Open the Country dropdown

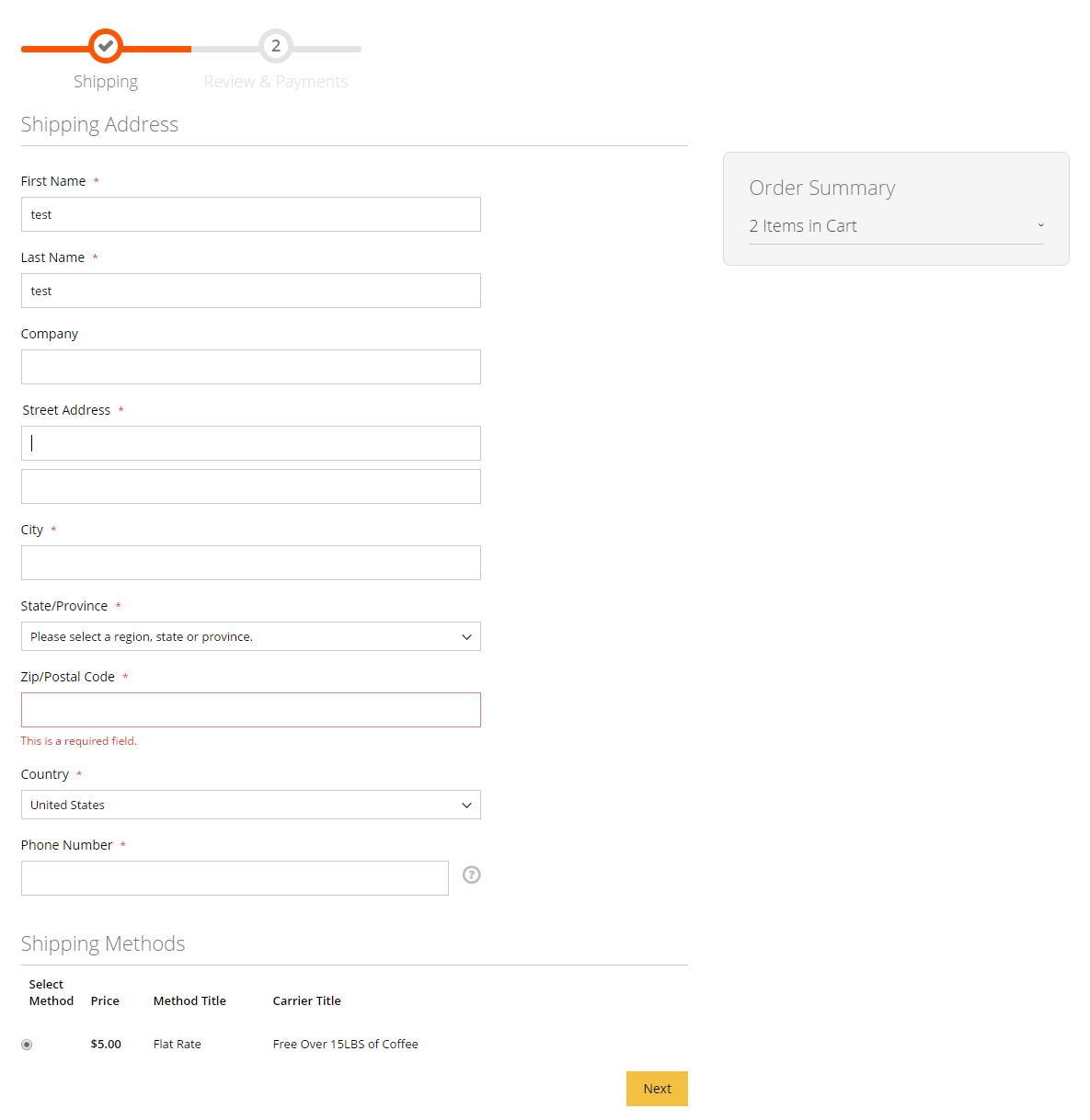click(250, 805)
